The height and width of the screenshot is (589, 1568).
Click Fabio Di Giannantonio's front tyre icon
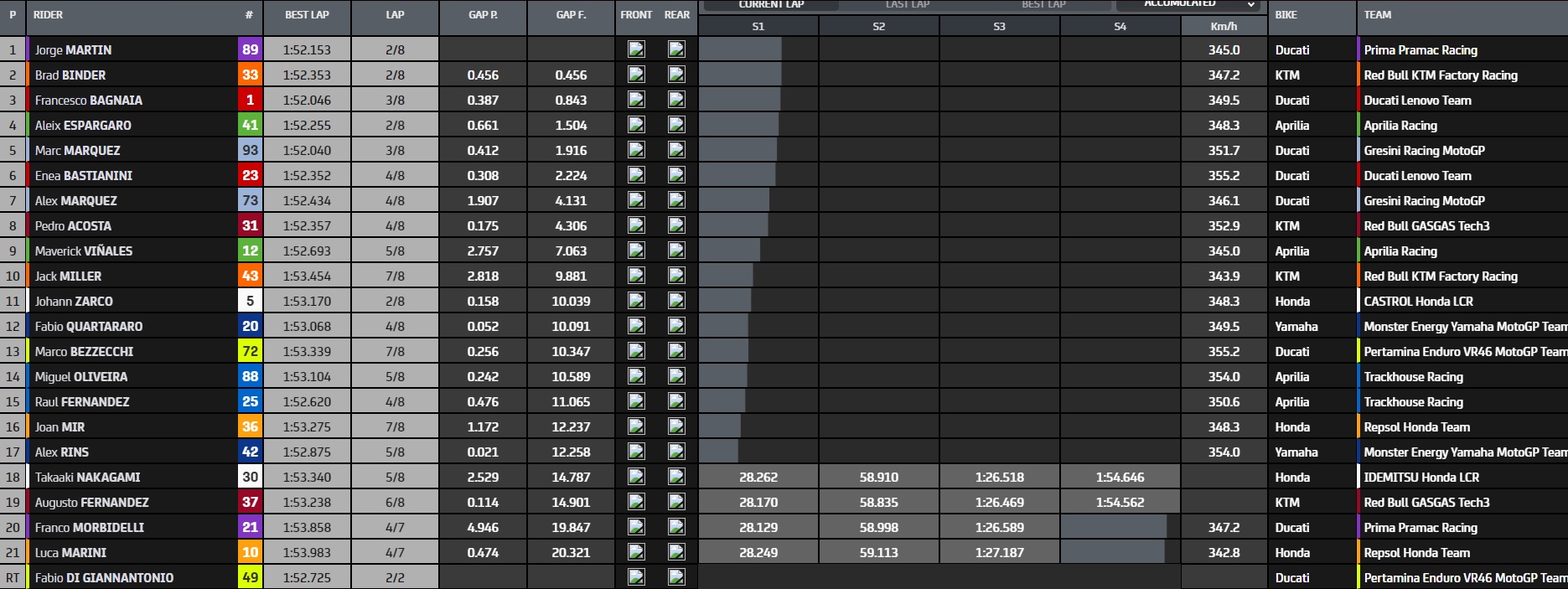point(636,577)
